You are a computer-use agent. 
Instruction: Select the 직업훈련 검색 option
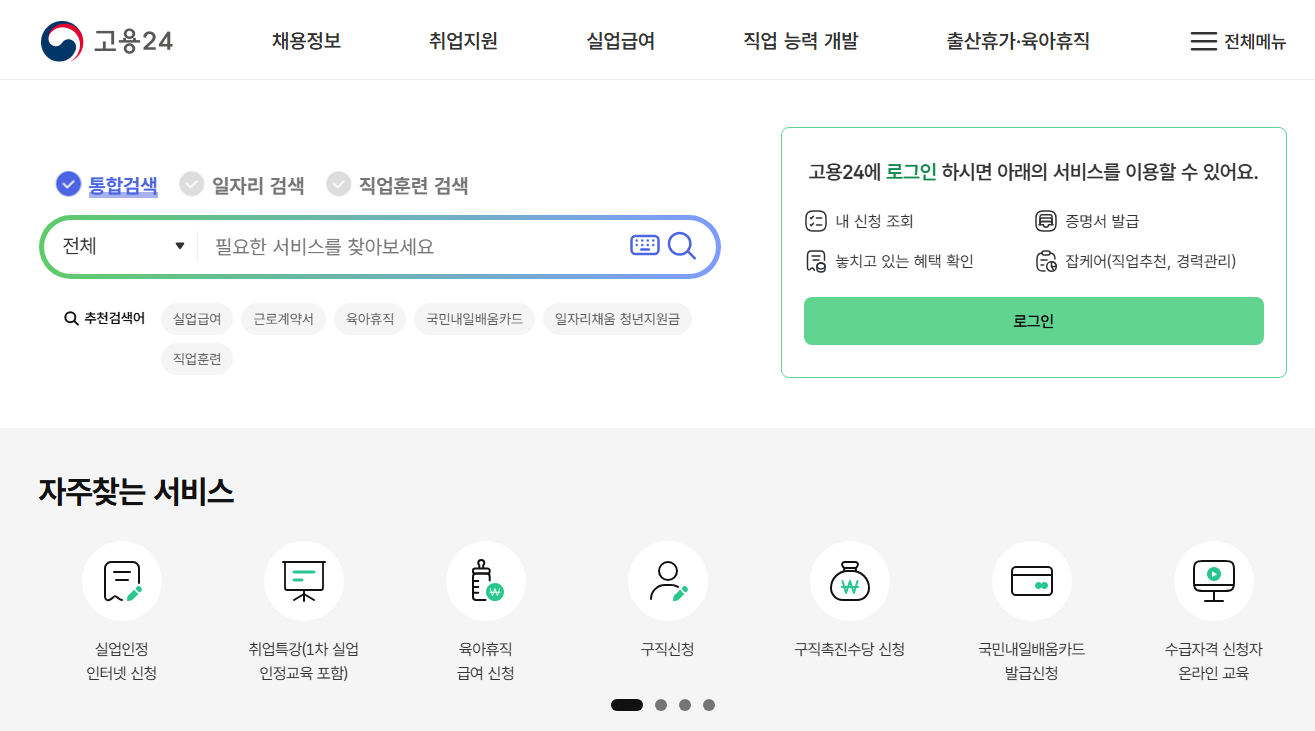pyautogui.click(x=398, y=185)
